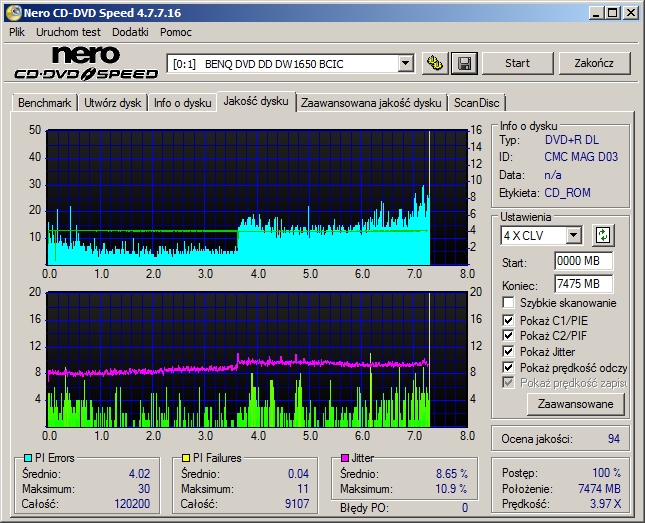The height and width of the screenshot is (523, 645).
Task: Click the PI Errors upper graph
Action: (x=257, y=198)
